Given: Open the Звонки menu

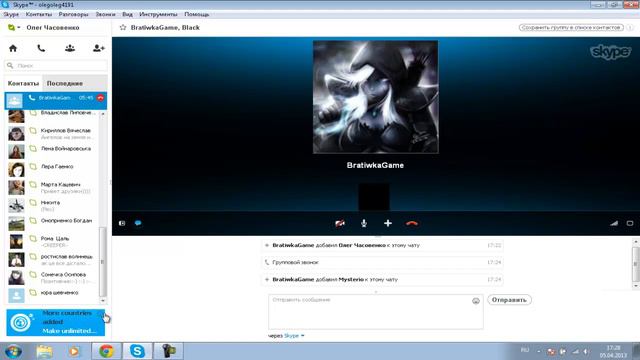Looking at the screenshot, I should [x=105, y=14].
